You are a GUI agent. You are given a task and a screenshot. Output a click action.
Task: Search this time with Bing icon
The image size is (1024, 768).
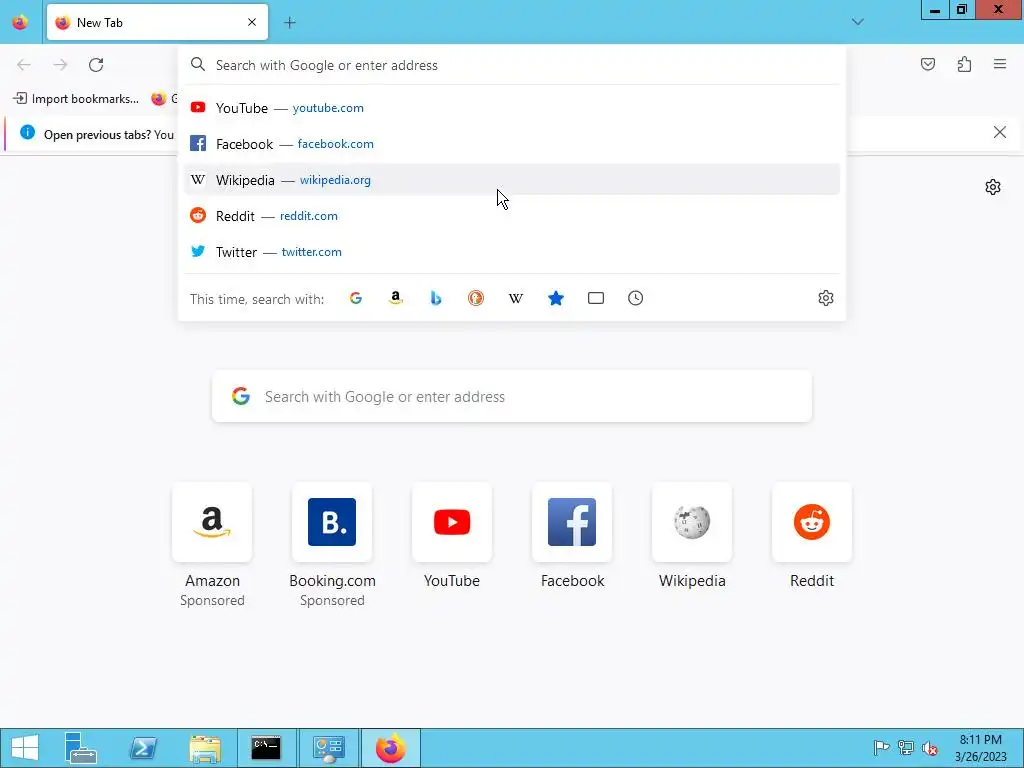[x=436, y=298]
